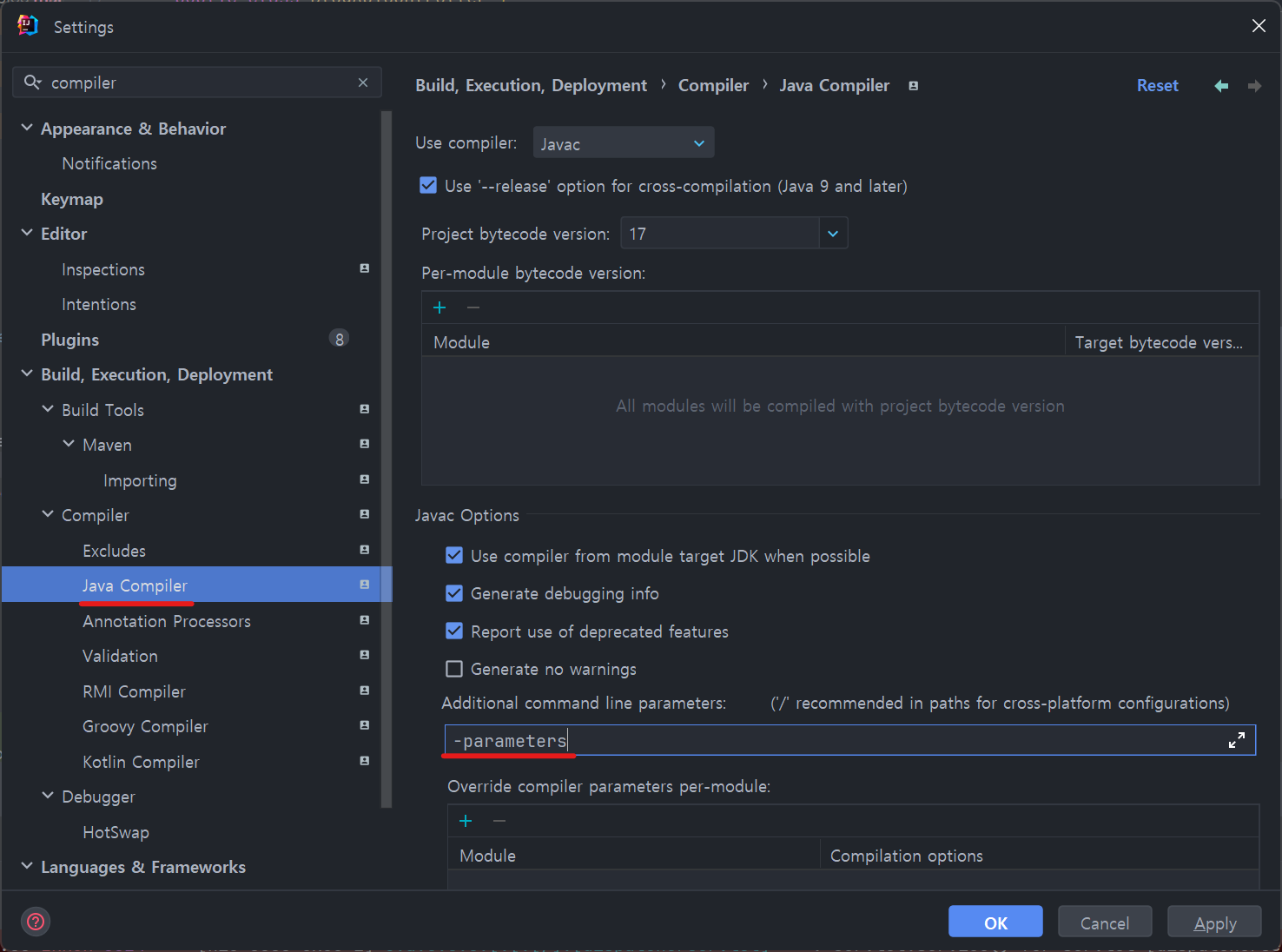Collapse the Editor section chevron

pyautogui.click(x=27, y=233)
